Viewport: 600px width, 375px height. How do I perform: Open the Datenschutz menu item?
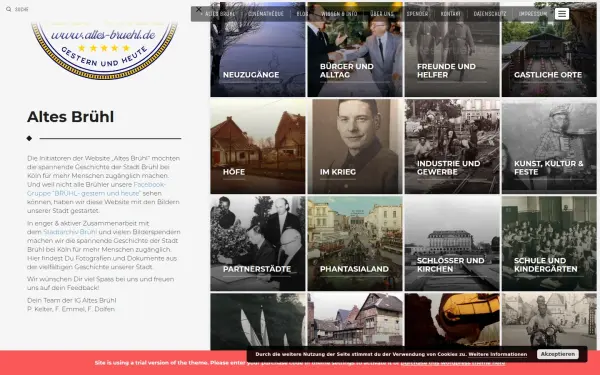point(490,14)
